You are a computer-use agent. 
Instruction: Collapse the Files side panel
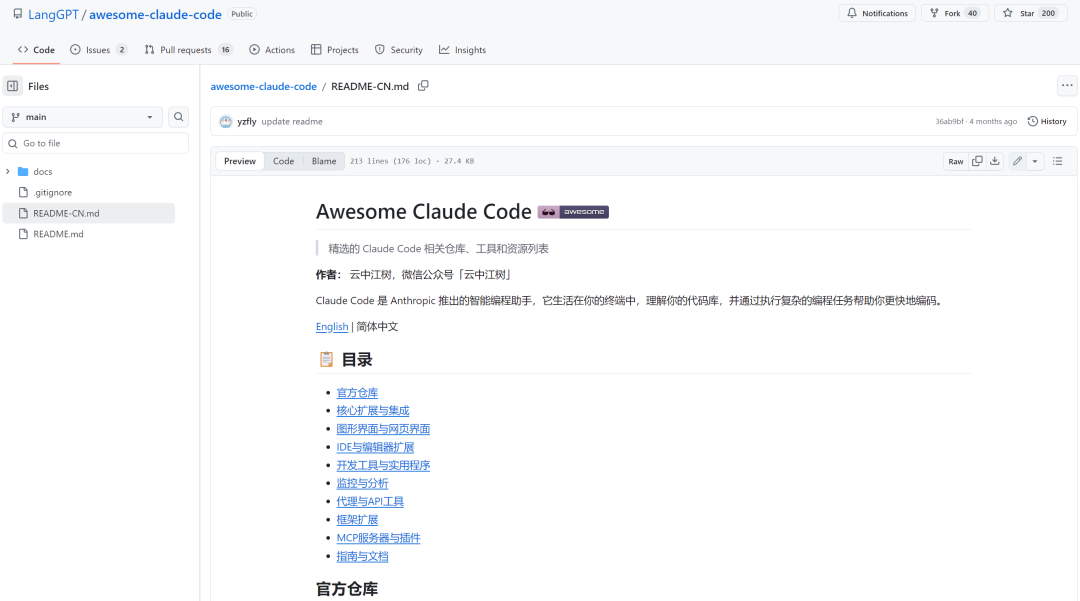point(12,86)
